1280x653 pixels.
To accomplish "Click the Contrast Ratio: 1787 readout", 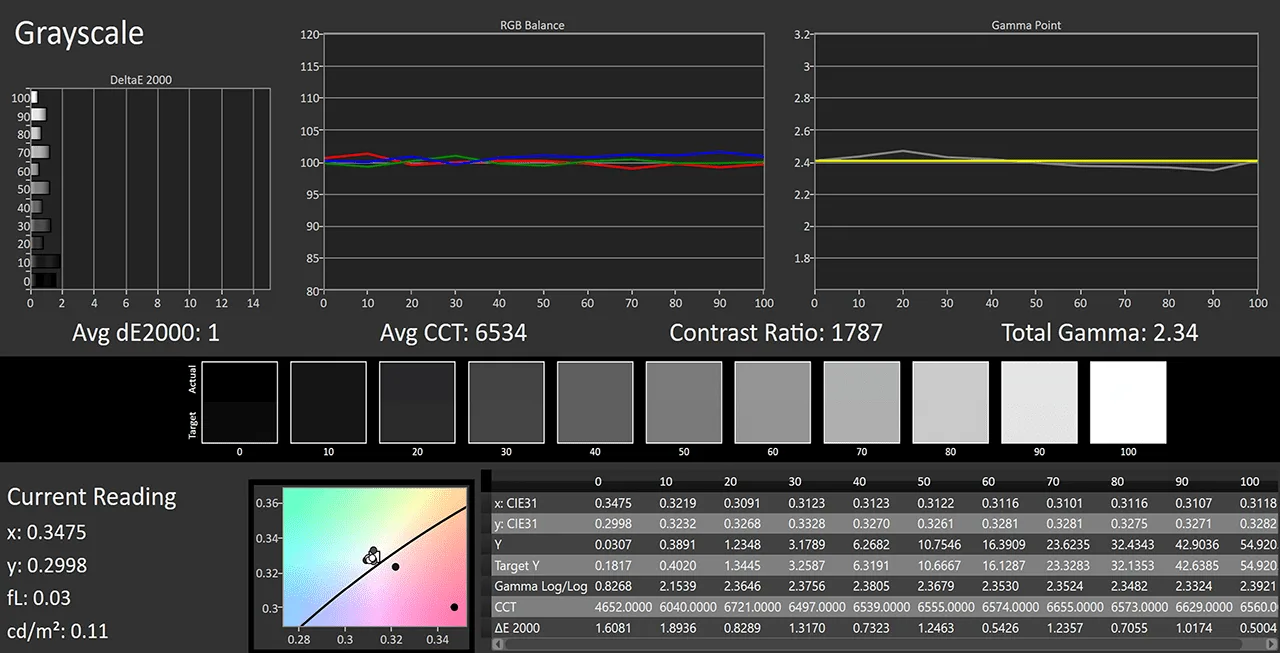I will click(x=776, y=333).
